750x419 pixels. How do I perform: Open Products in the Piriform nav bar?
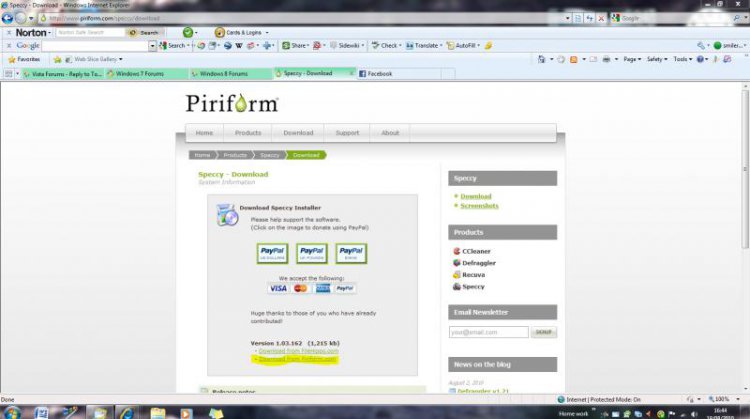(248, 133)
